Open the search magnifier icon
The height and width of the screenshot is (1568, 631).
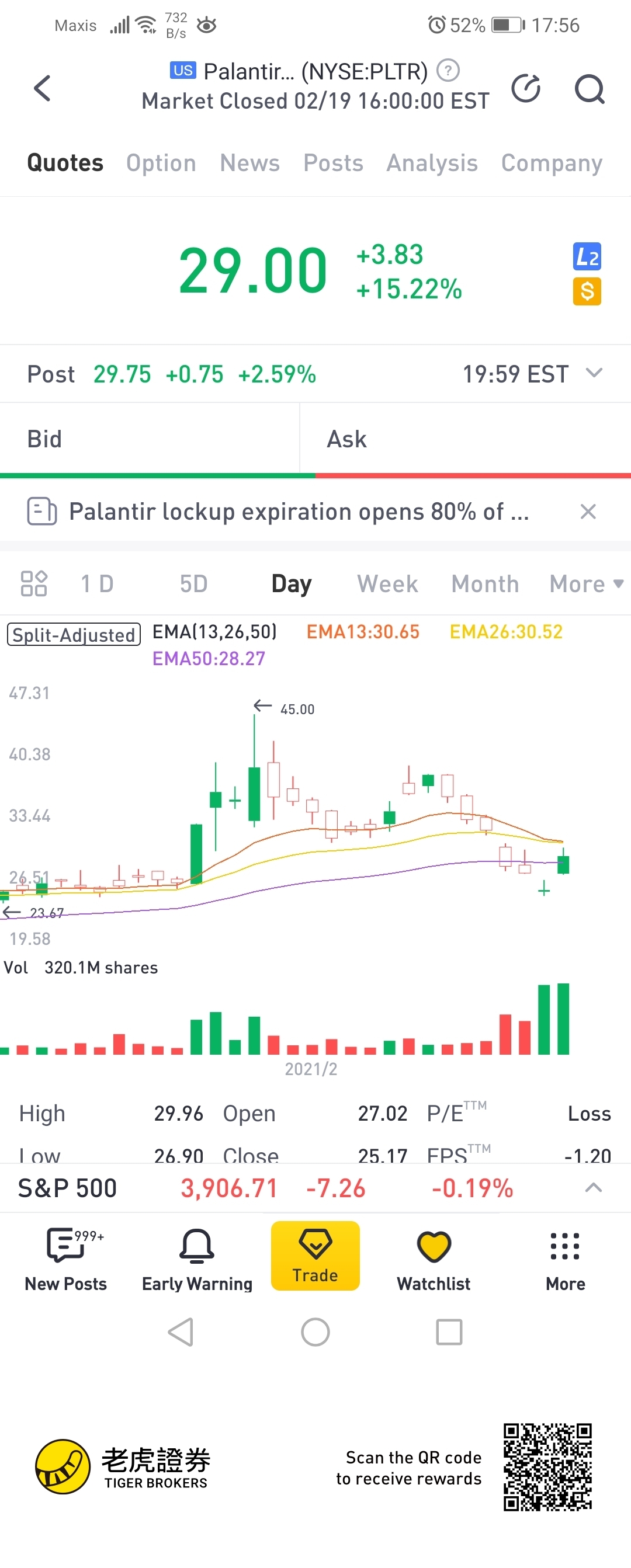[x=590, y=89]
